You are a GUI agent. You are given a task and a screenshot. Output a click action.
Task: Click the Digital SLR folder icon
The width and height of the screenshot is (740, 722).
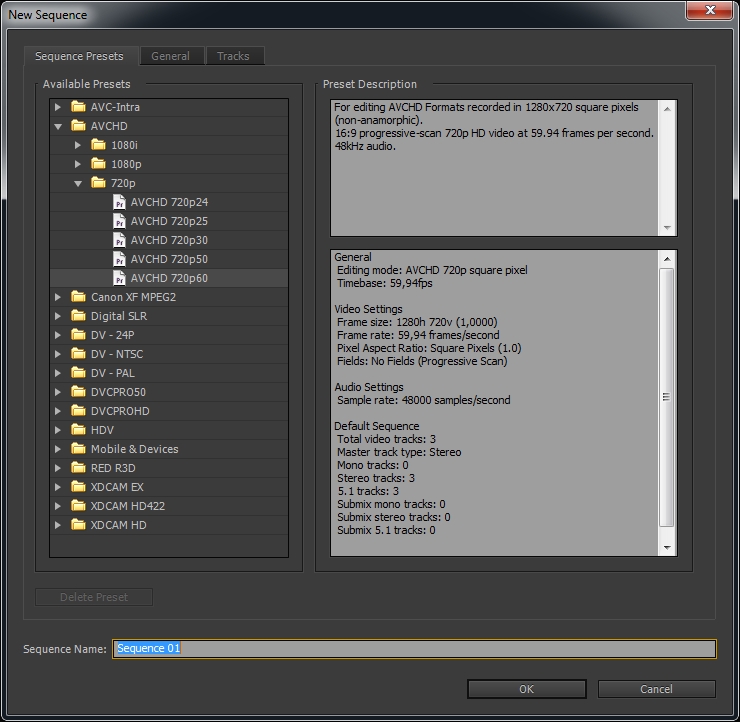(x=78, y=316)
